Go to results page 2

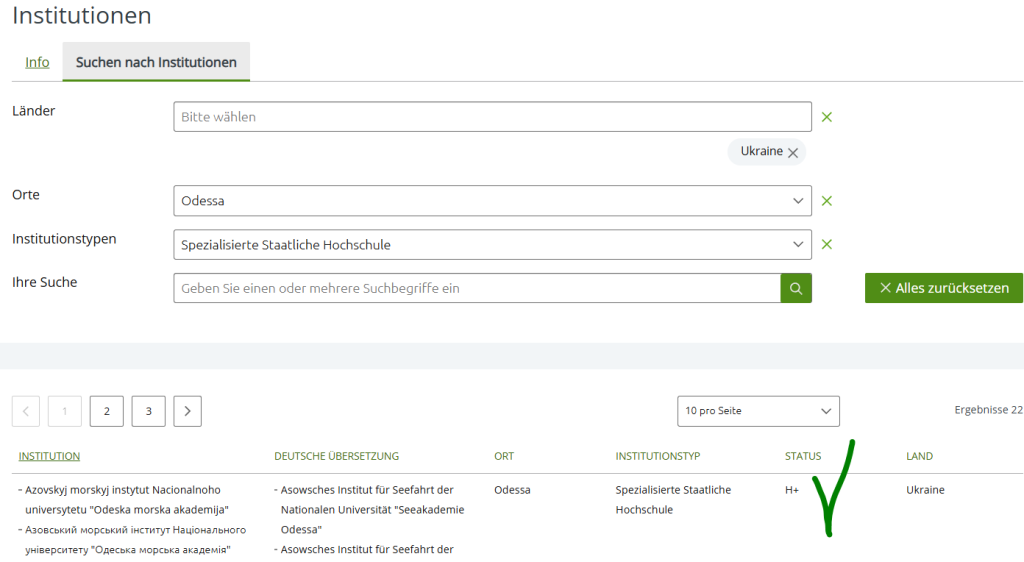tap(106, 411)
